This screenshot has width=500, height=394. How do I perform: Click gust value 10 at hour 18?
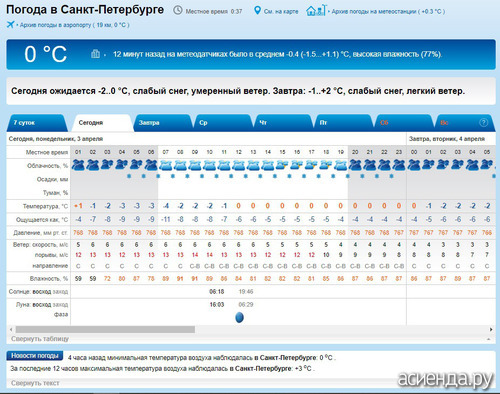coord(326,255)
